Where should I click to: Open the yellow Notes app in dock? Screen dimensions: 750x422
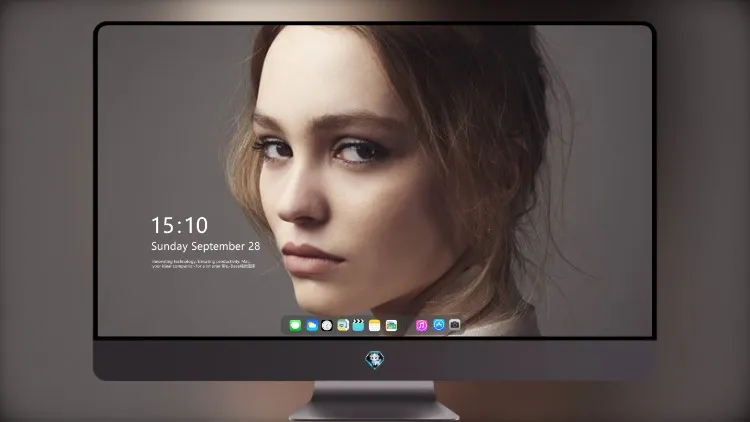(375, 325)
